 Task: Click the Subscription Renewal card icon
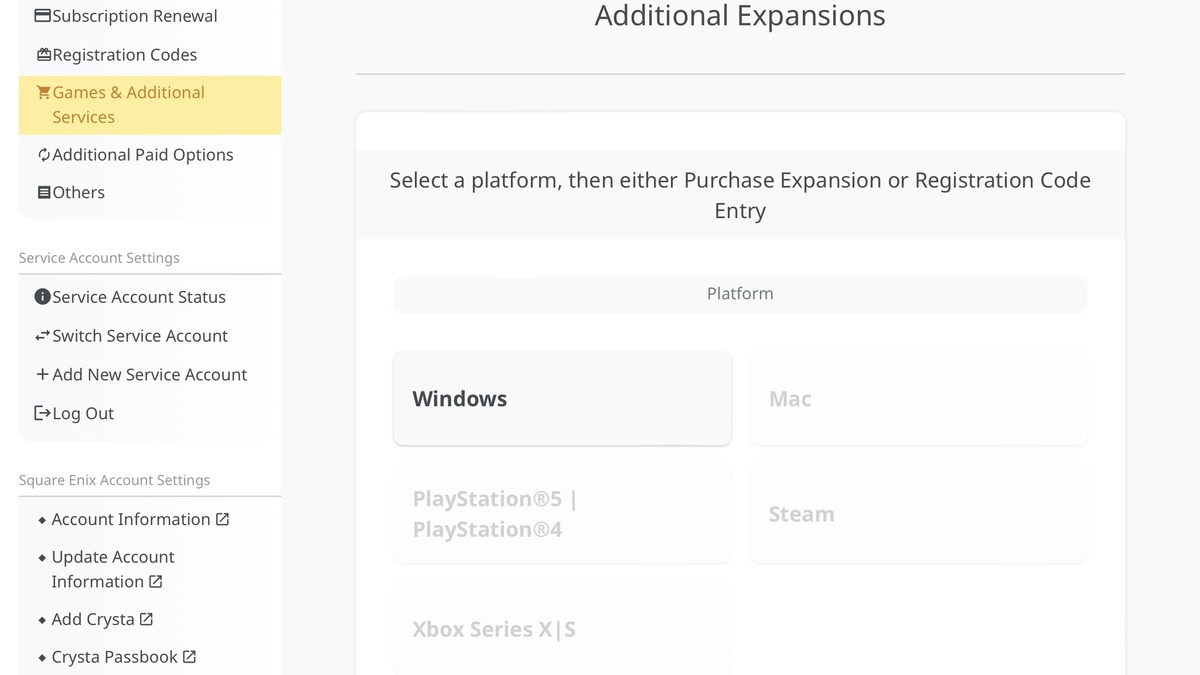click(43, 16)
